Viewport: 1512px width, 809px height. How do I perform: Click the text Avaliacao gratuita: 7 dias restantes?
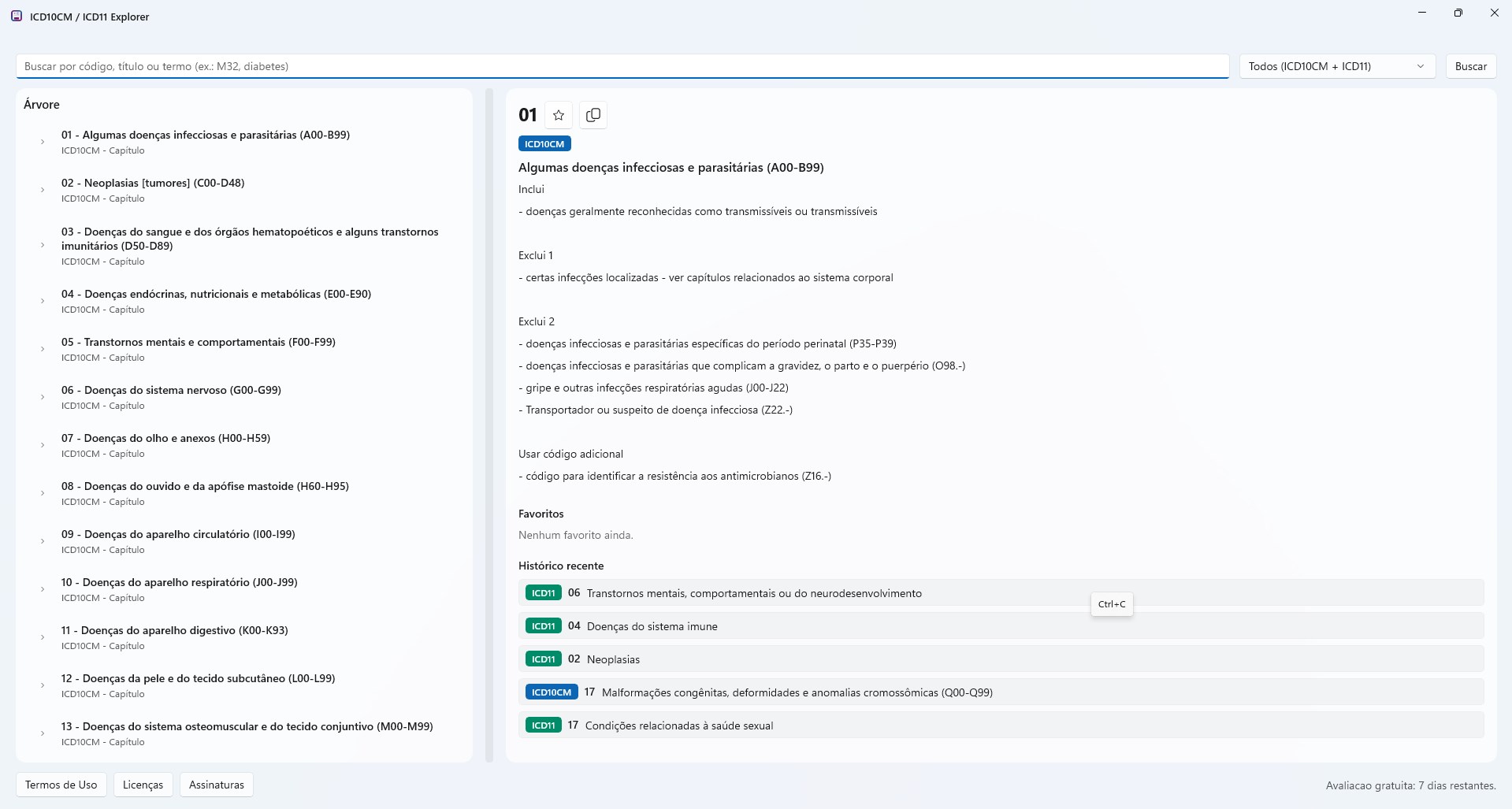click(1410, 785)
